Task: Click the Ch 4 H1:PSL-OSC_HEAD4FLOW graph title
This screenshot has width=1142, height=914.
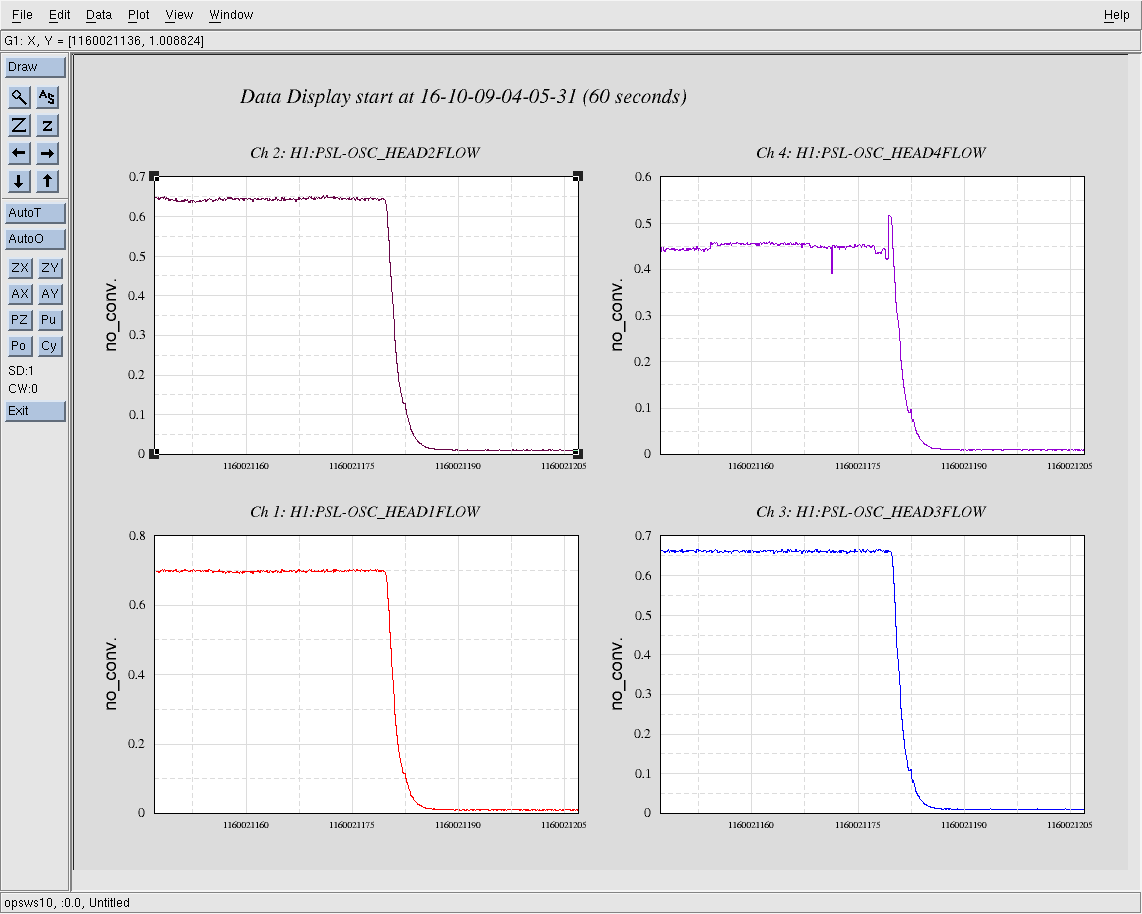Action: [871, 153]
